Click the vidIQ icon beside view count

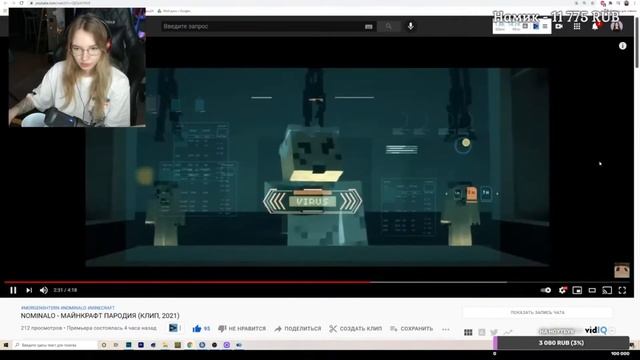click(x=173, y=328)
